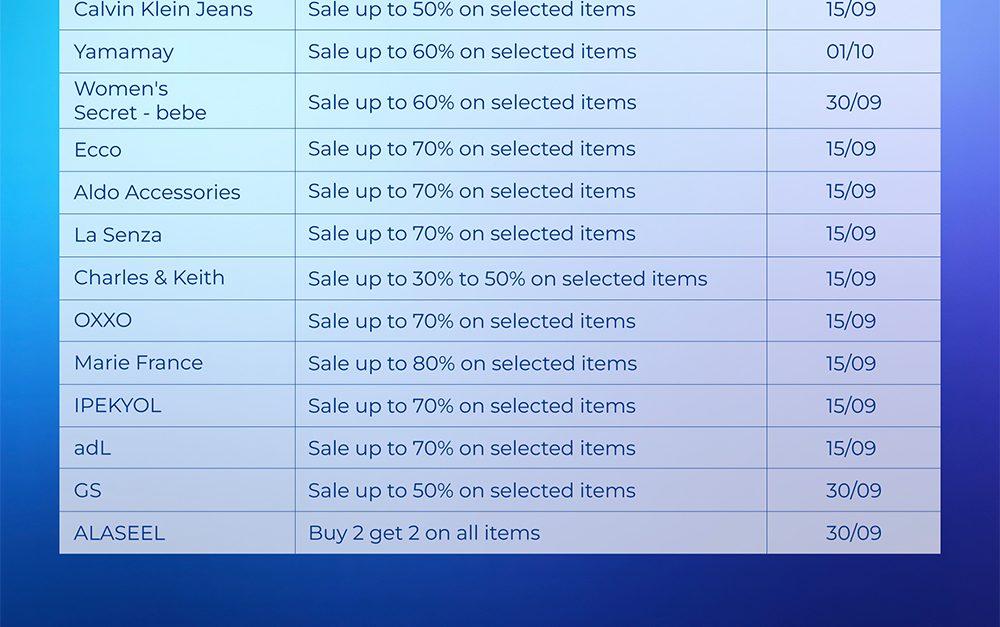Click the OXXO brand name

tap(103, 321)
